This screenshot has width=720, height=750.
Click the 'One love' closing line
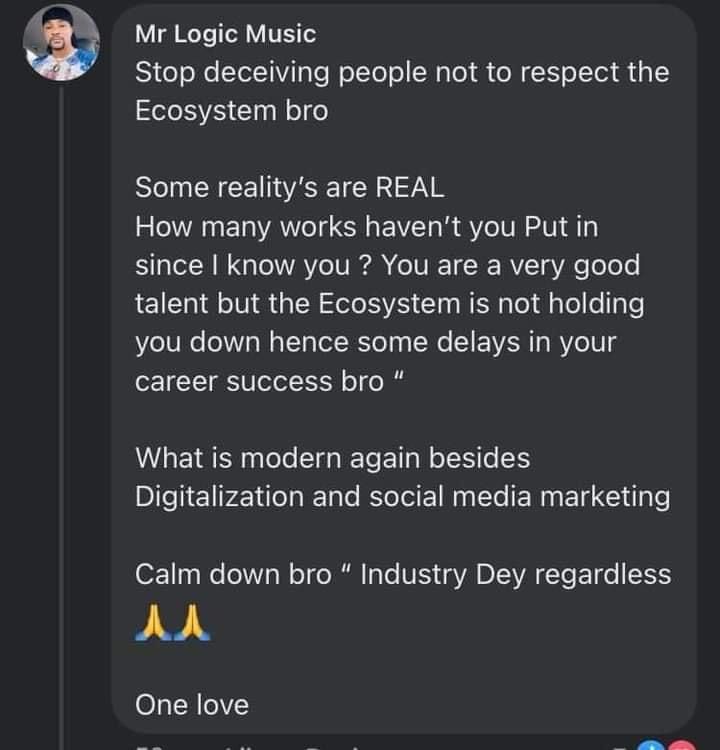tap(192, 705)
